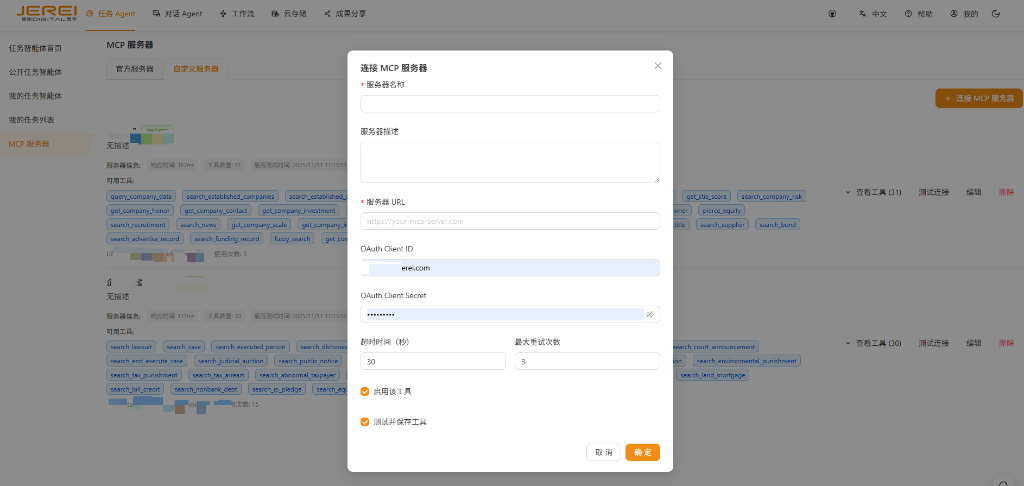This screenshot has height=486, width=1024.
Task: Toggle password visibility for OAuth Client Secret
Action: pos(649,314)
